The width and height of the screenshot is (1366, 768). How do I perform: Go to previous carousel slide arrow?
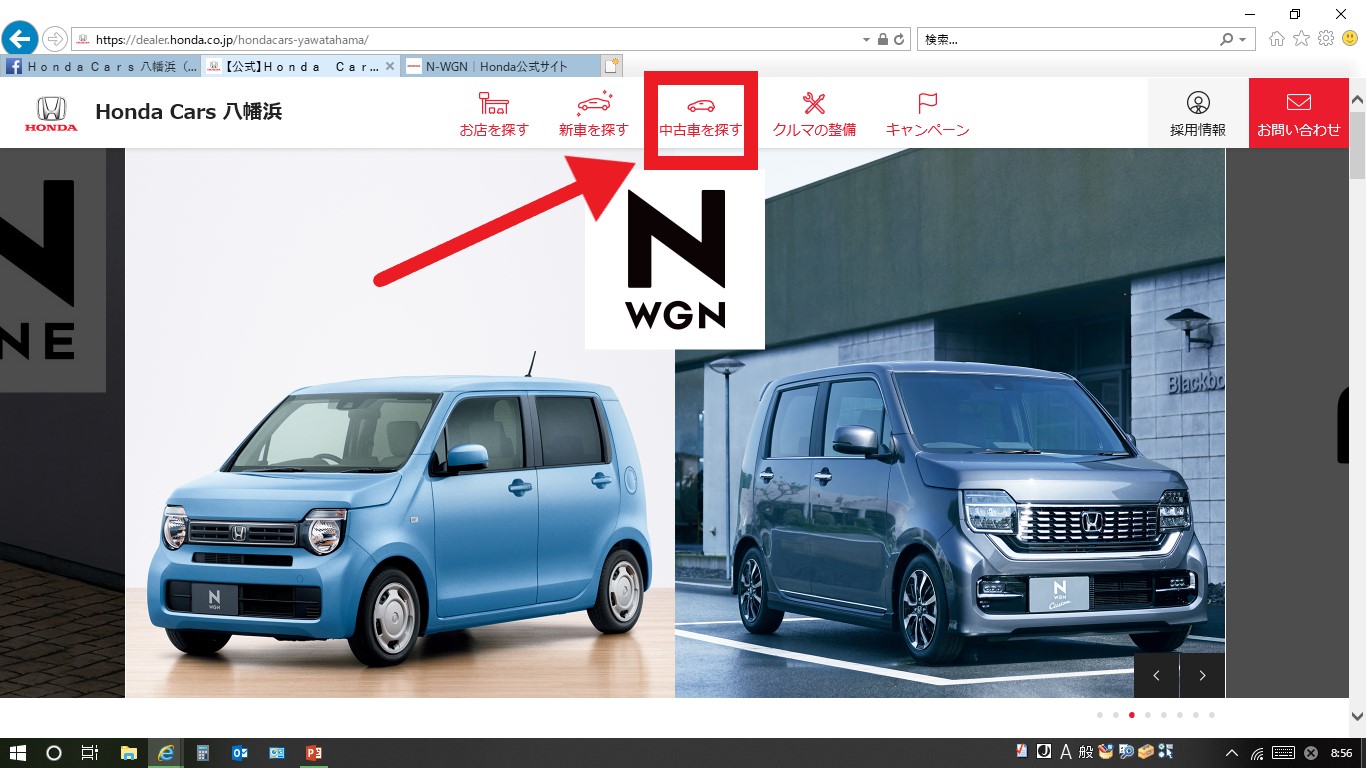(1157, 675)
